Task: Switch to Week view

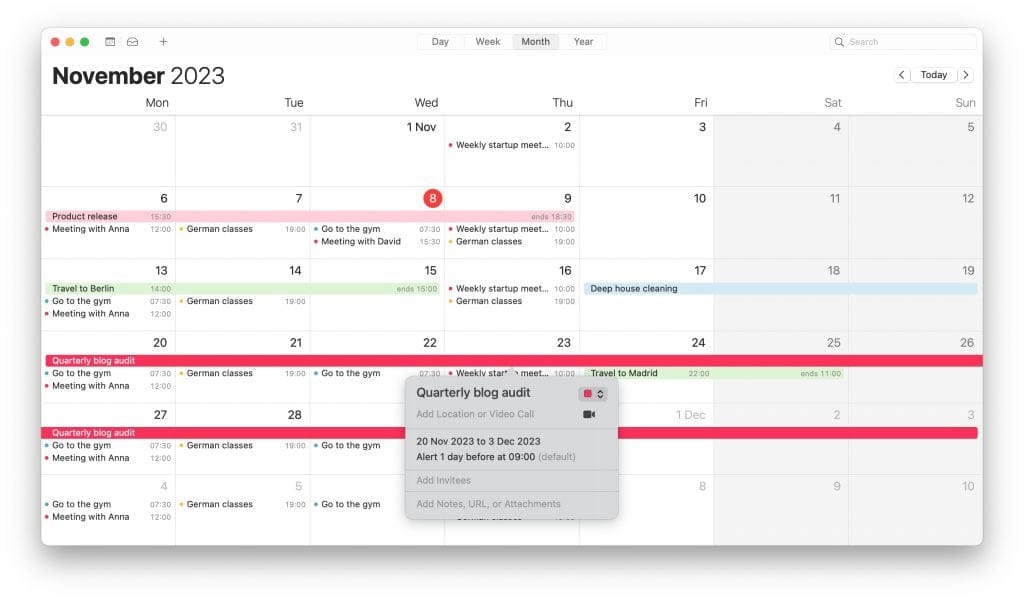Action: pyautogui.click(x=488, y=42)
